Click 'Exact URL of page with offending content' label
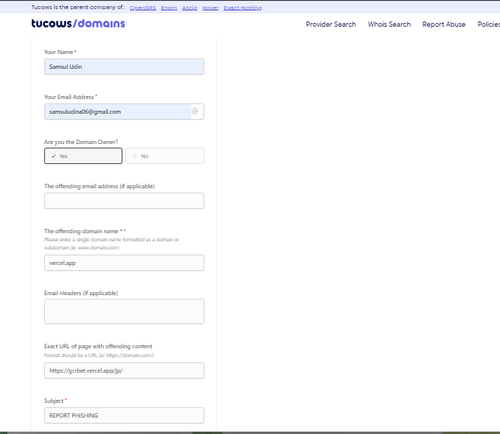Screen dimensions: 500x434 coord(98,346)
